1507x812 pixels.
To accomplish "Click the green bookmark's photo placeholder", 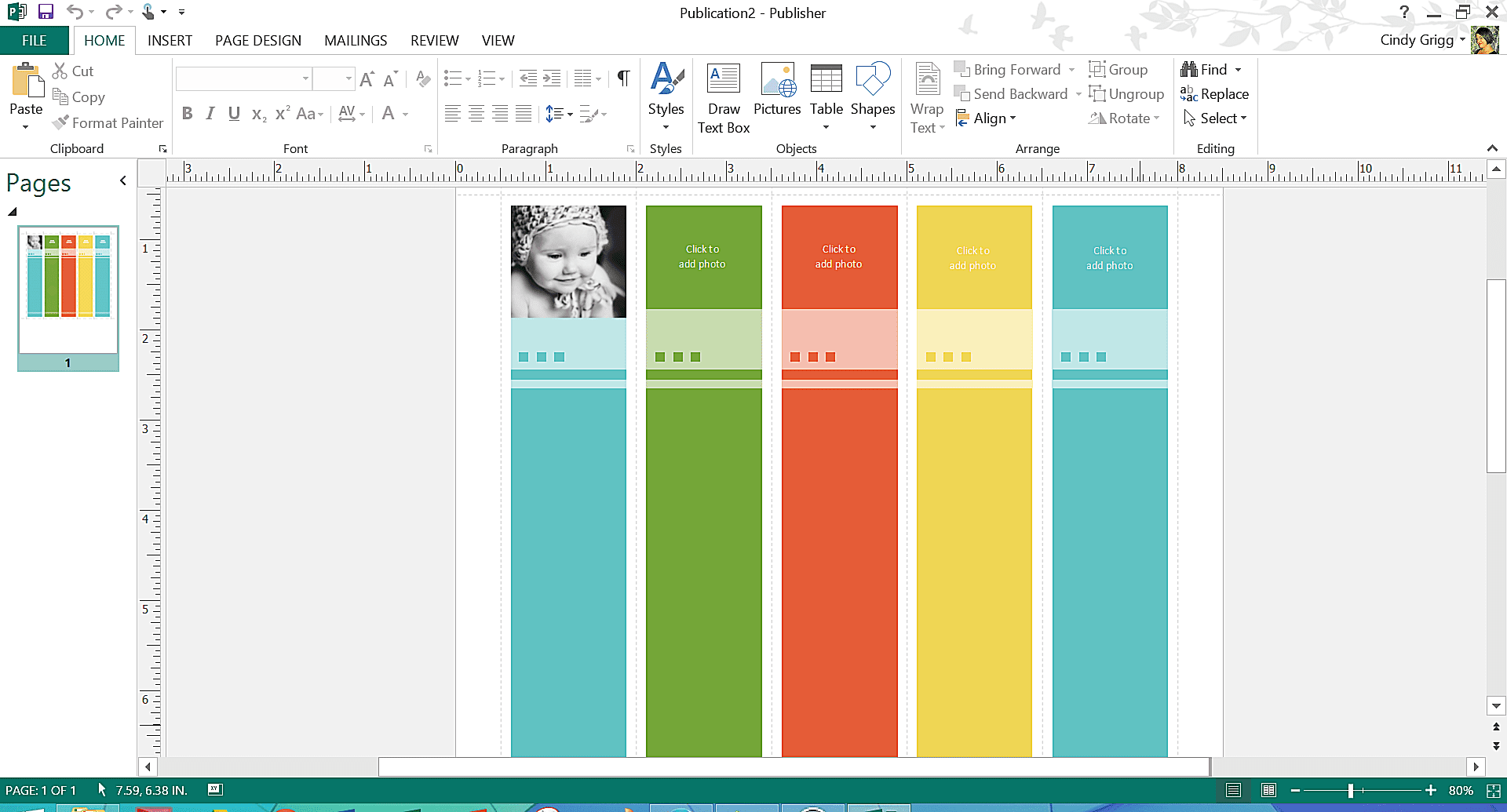I will [703, 257].
